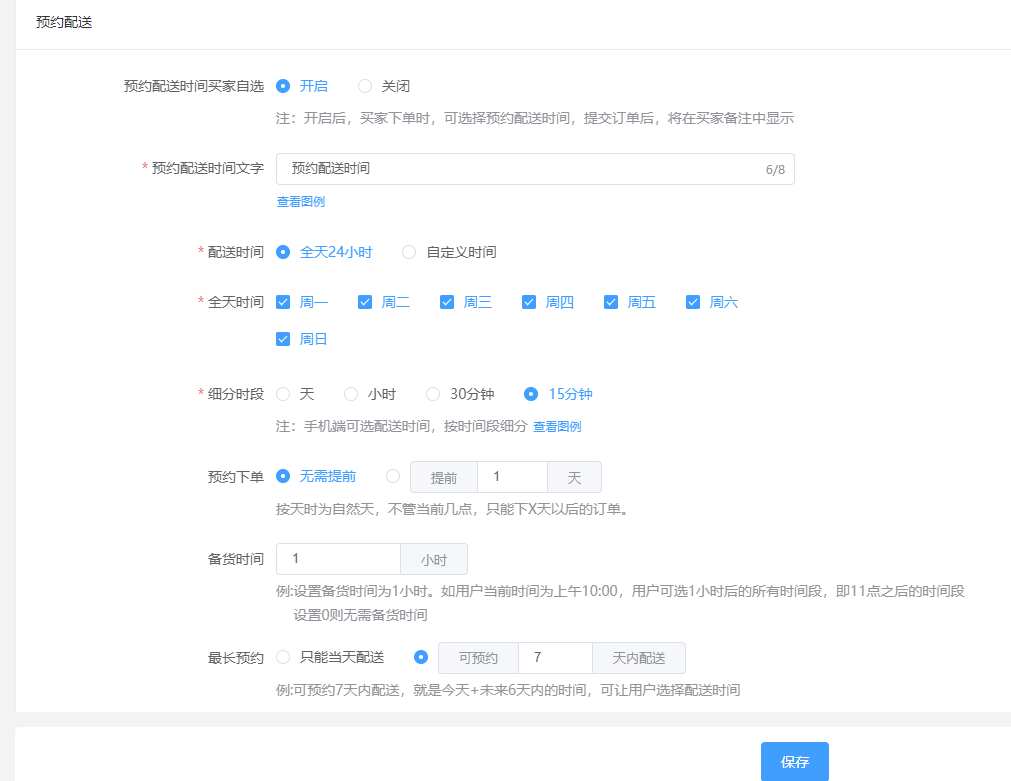This screenshot has width=1011, height=781.
Task: Click the 备货时间 hours input field
Action: [339, 559]
